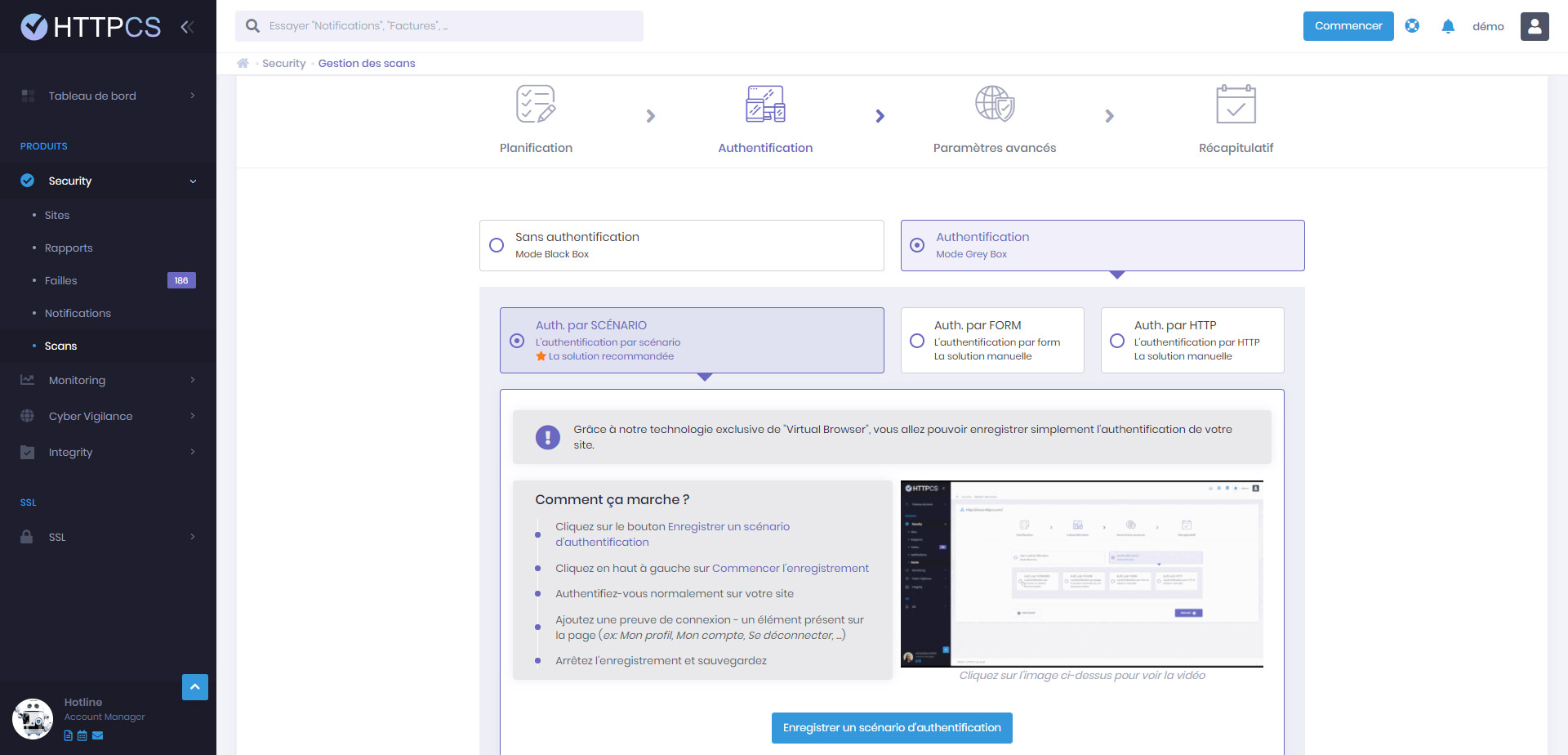Click Gestion des scans breadcrumb
Image resolution: width=1568 pixels, height=755 pixels.
coord(367,63)
